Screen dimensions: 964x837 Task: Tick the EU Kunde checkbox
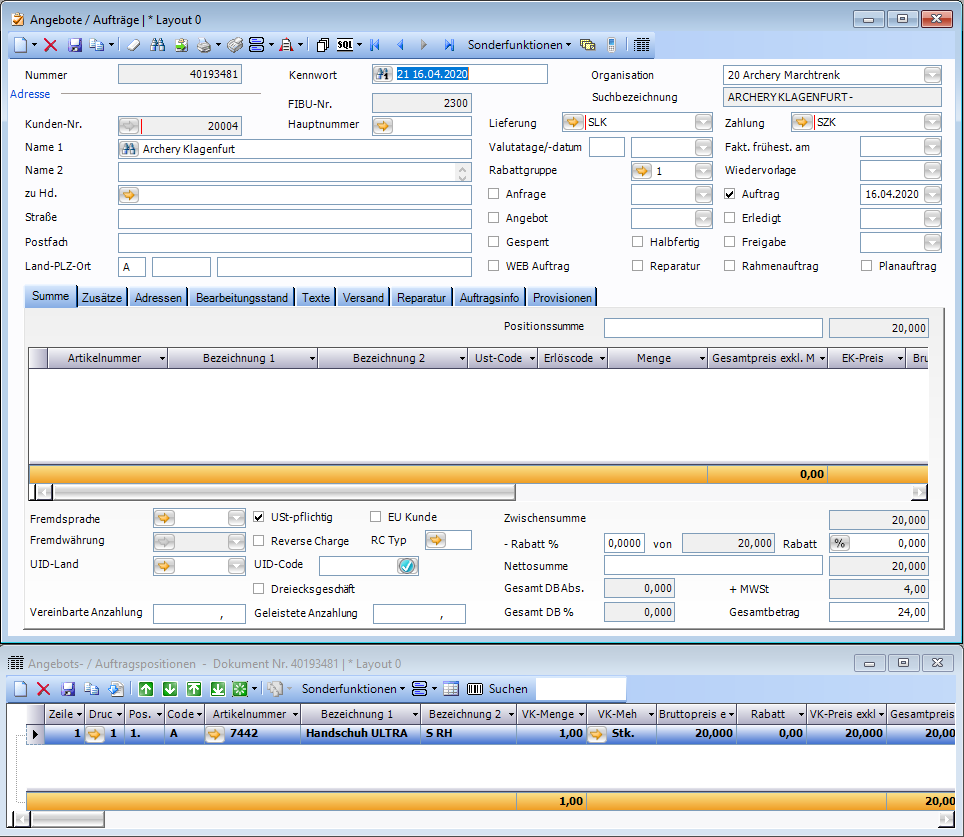376,517
